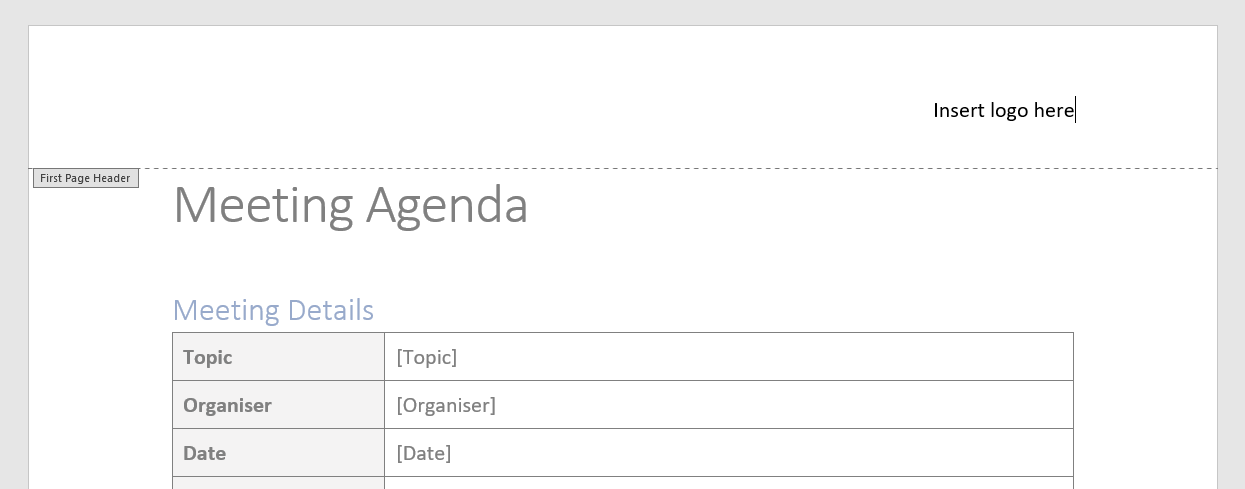Click the empty right side of the Topic row
Image resolution: width=1245 pixels, height=489 pixels.
pos(800,357)
